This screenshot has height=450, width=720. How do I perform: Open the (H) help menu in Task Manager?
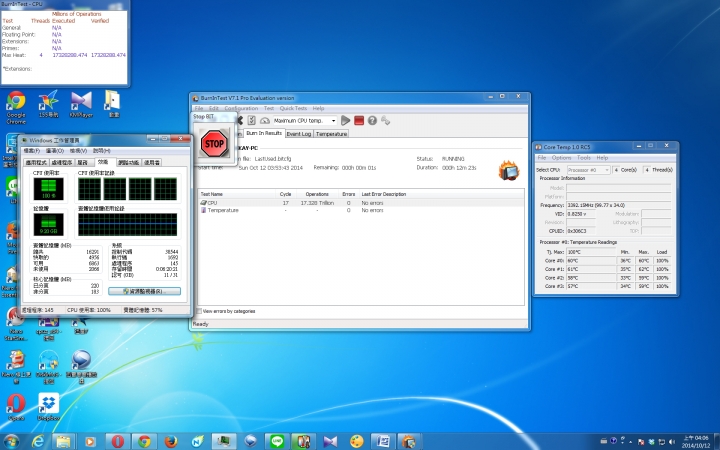coord(101,151)
